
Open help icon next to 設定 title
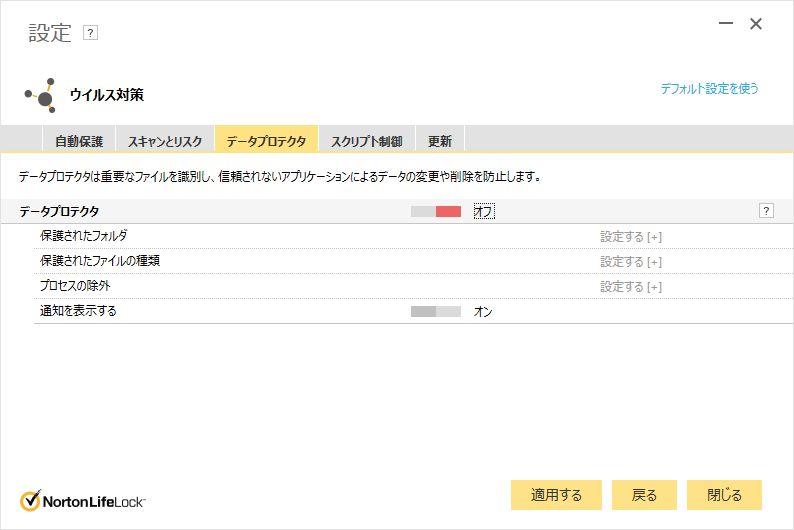click(90, 33)
